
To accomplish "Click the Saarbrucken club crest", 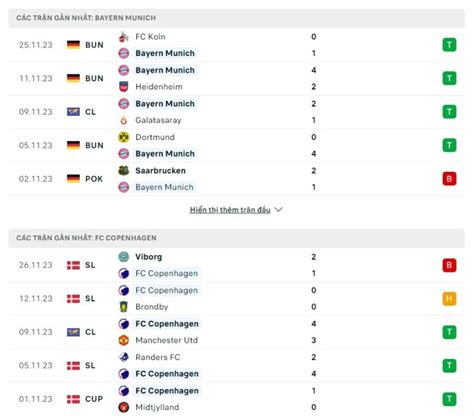I will tap(124, 170).
